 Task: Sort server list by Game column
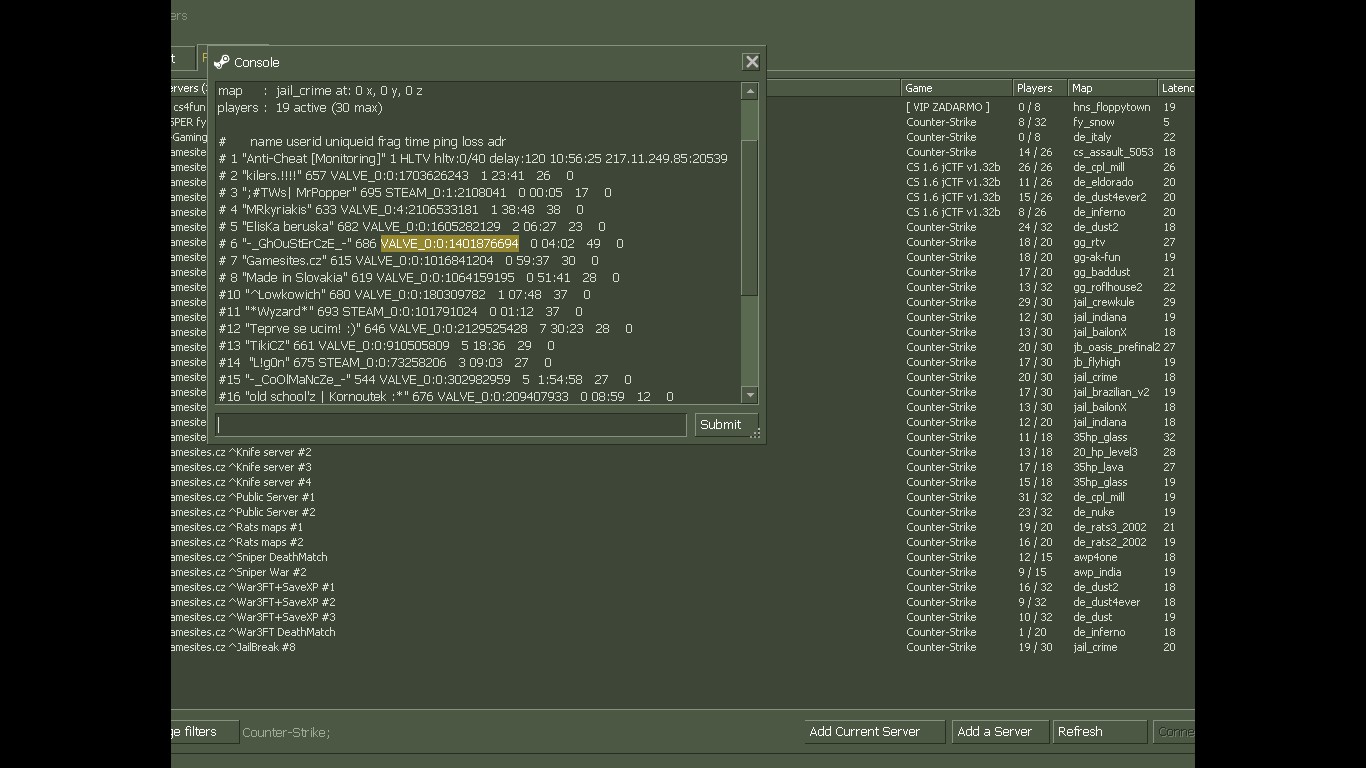956,88
